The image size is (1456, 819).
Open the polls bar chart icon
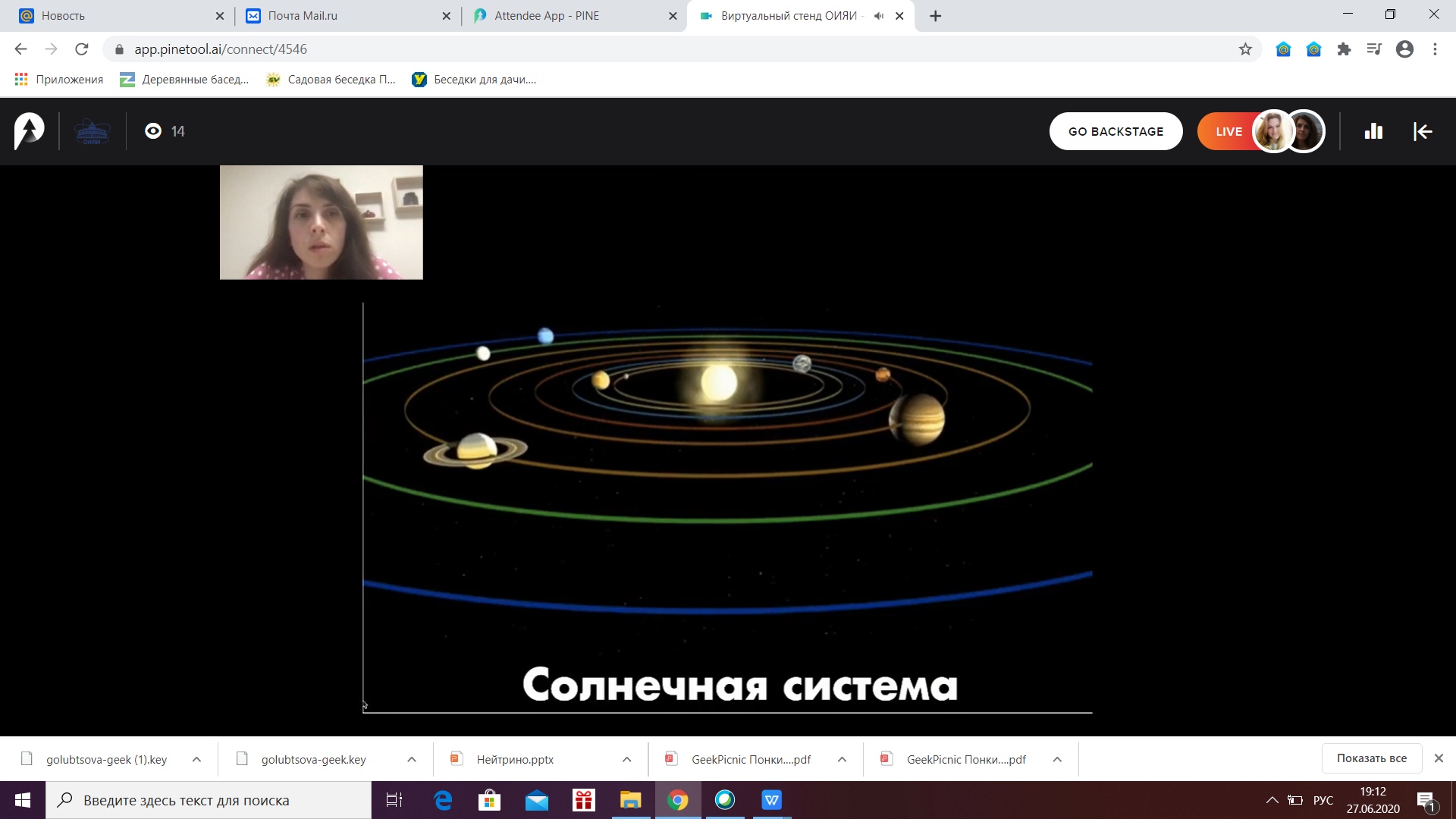coord(1373,131)
